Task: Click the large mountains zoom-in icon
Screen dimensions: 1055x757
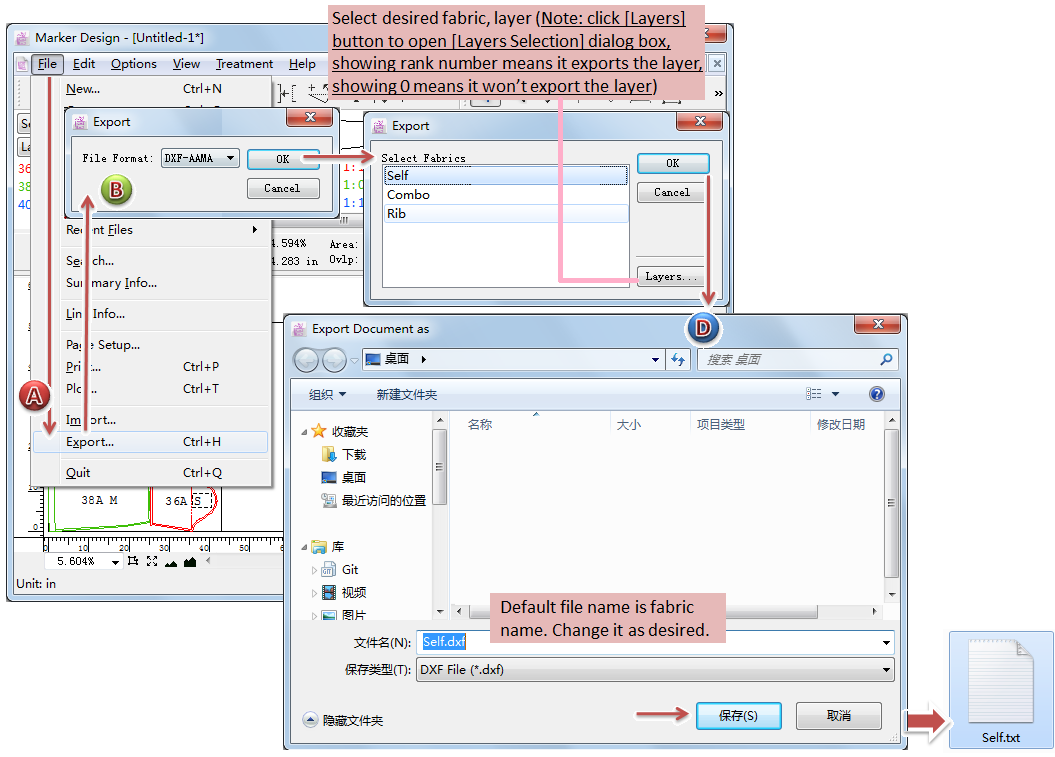Action: [x=189, y=562]
